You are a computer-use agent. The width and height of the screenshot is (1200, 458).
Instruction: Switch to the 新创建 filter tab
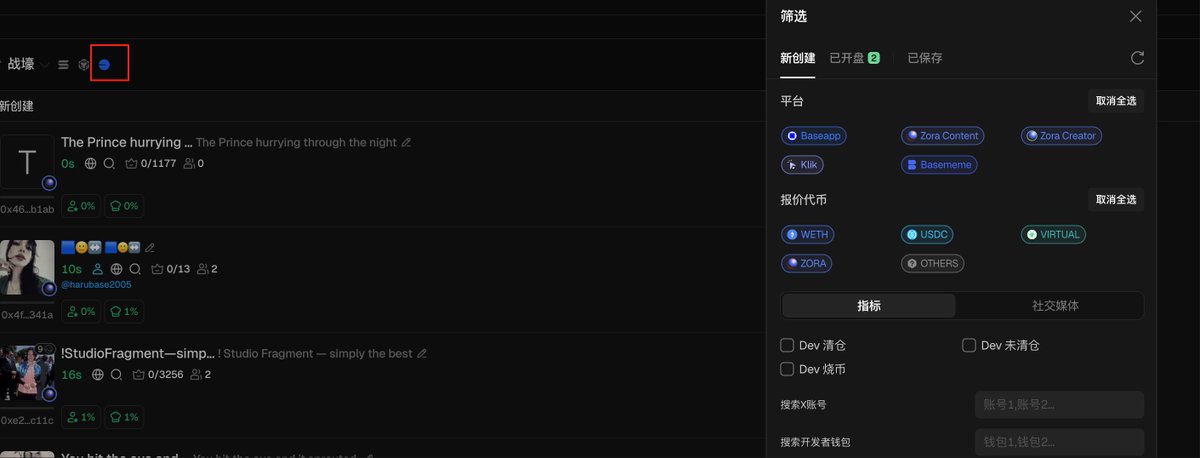[x=798, y=58]
